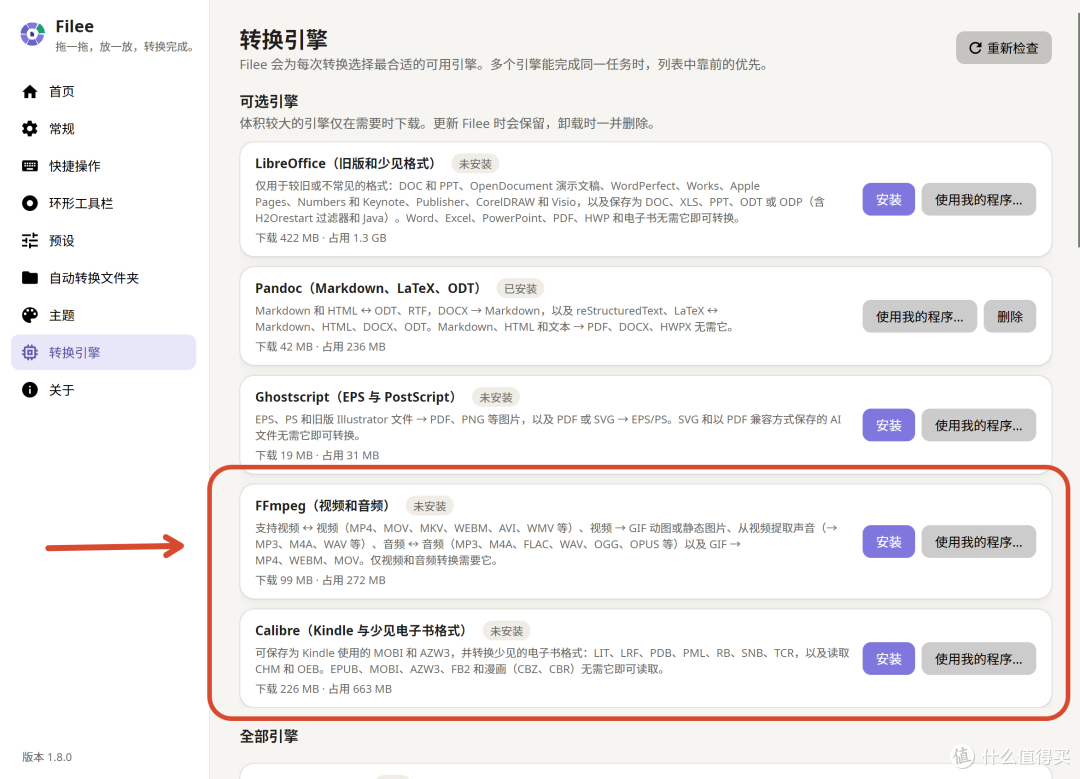Click the sliders icon beside 预设
This screenshot has width=1080, height=779.
pos(30,240)
